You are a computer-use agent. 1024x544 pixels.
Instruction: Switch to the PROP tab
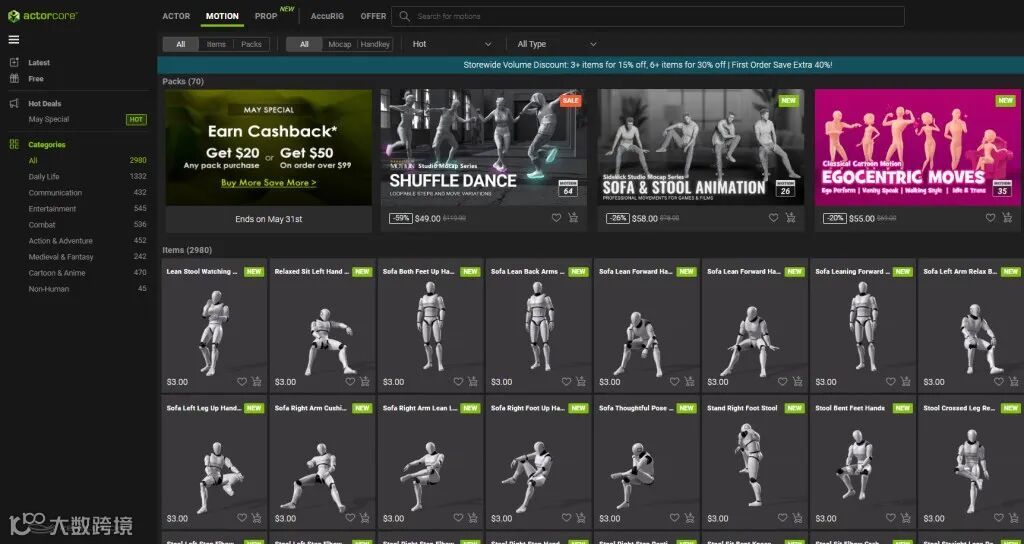click(x=266, y=16)
